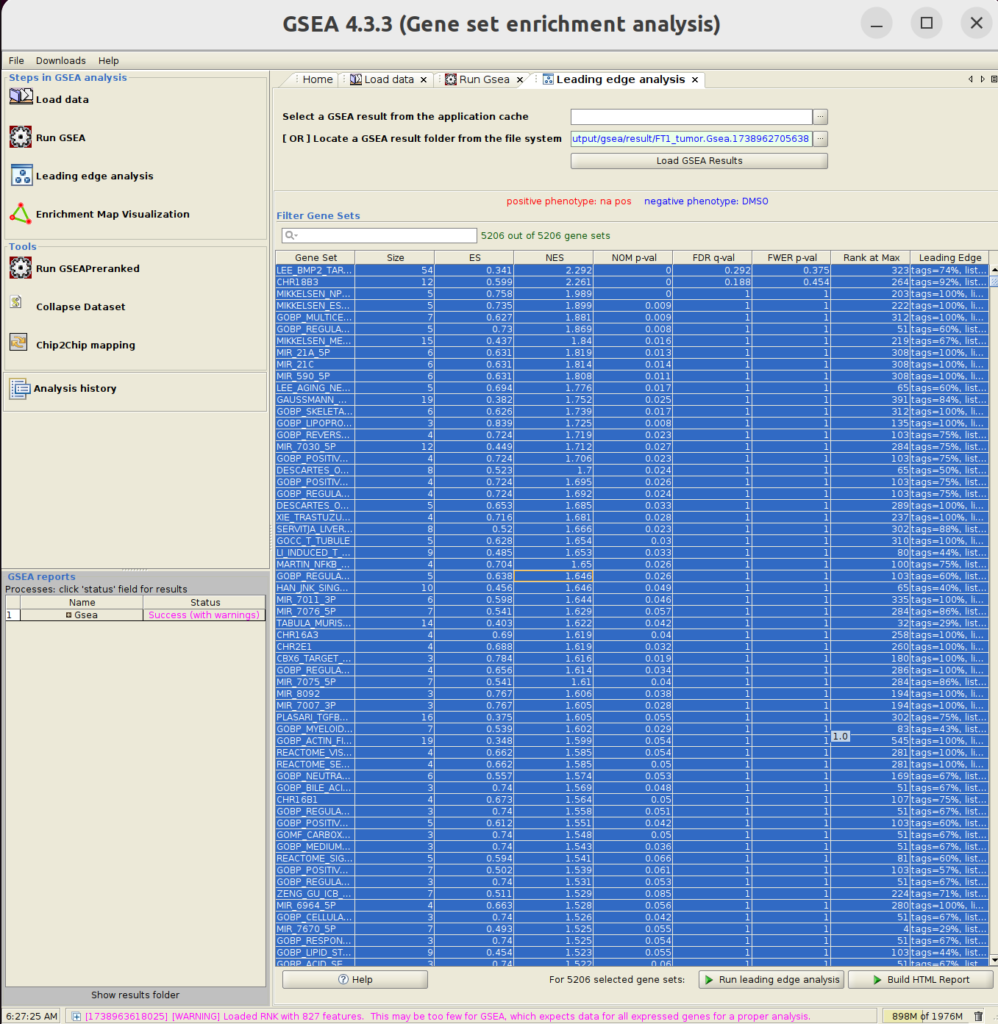Open the Downloads menu

(x=61, y=60)
